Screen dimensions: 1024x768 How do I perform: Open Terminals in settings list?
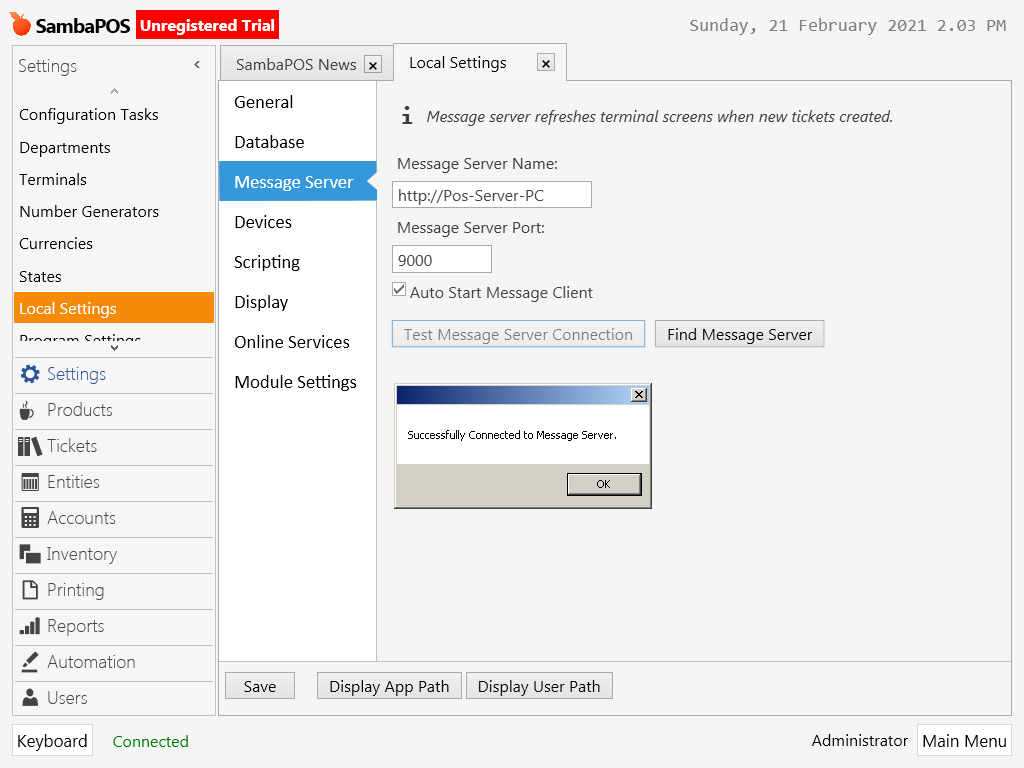click(114, 180)
